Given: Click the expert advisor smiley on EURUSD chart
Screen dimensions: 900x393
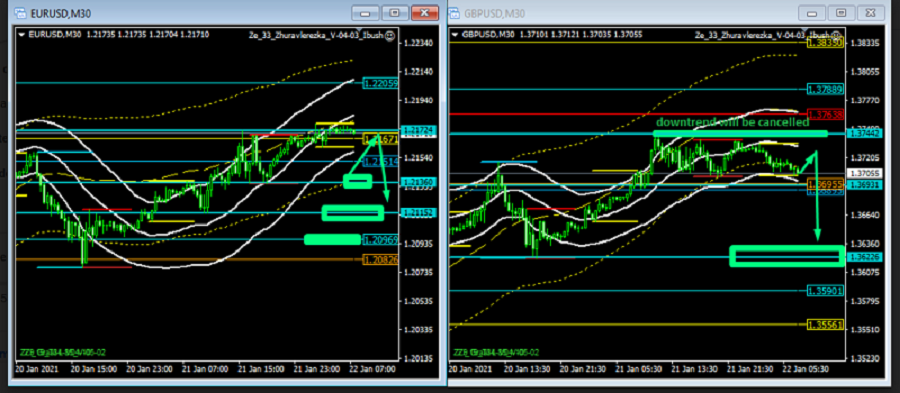Looking at the screenshot, I should pyautogui.click(x=390, y=35).
